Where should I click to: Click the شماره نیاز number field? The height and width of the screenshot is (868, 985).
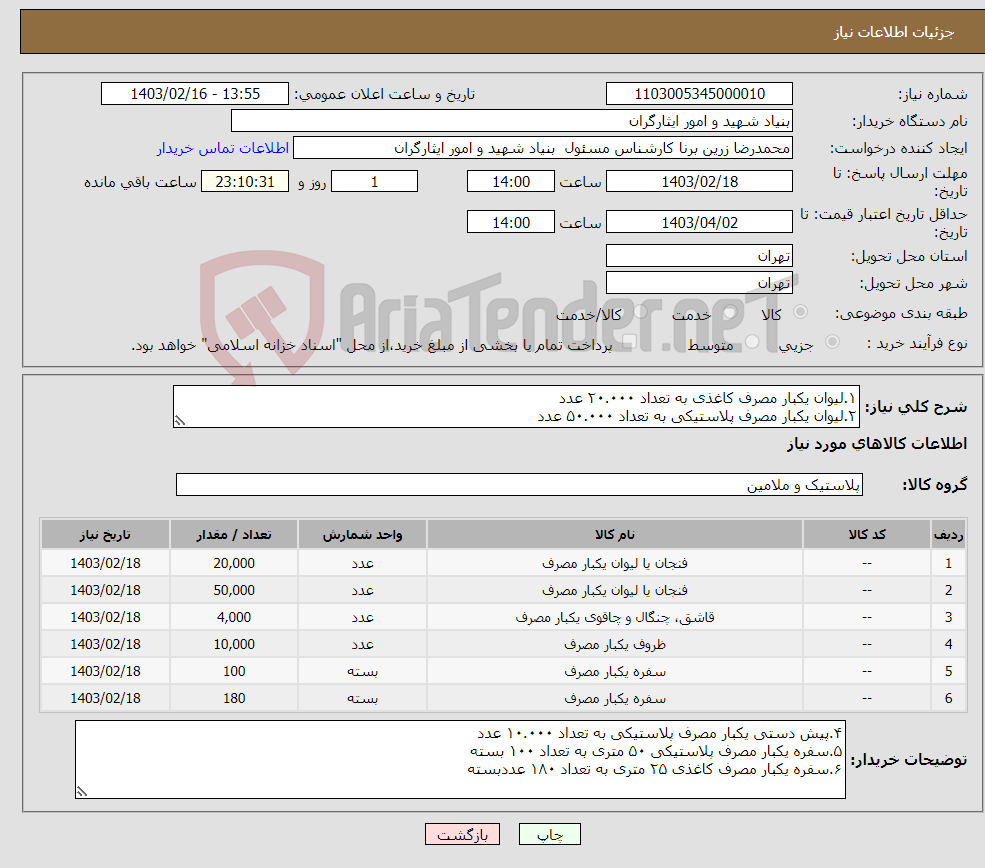(699, 94)
